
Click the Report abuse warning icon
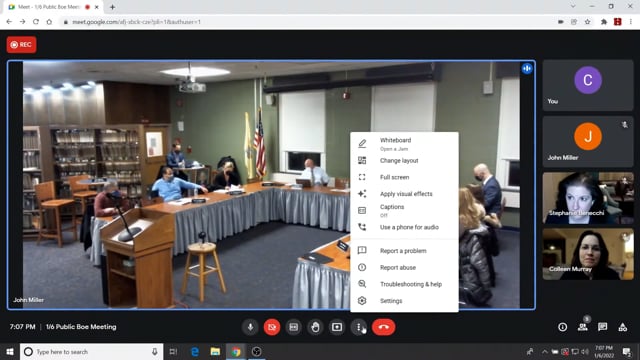pos(362,267)
